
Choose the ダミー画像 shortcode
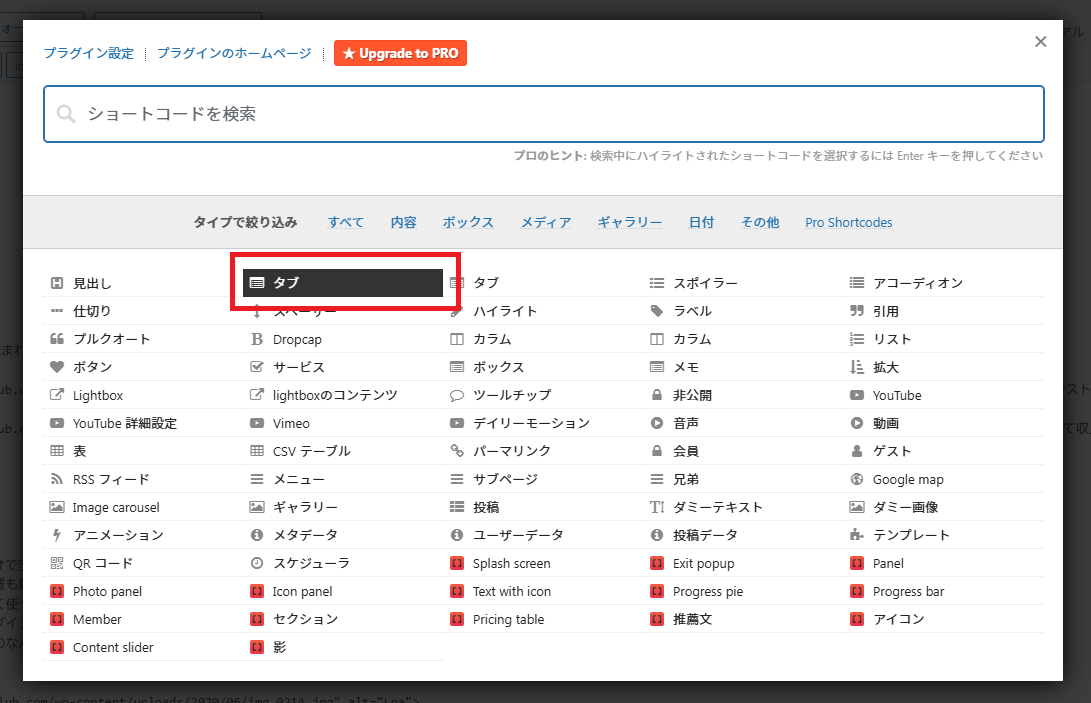(x=943, y=507)
